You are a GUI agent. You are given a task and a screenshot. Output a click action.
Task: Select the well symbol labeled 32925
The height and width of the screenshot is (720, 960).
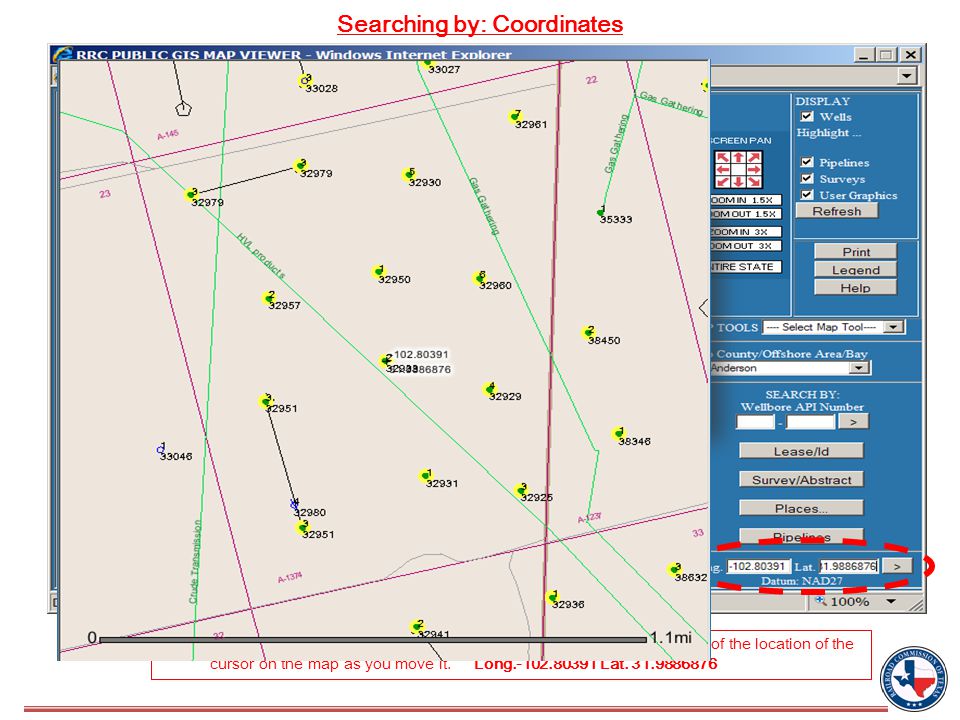pyautogui.click(x=521, y=489)
